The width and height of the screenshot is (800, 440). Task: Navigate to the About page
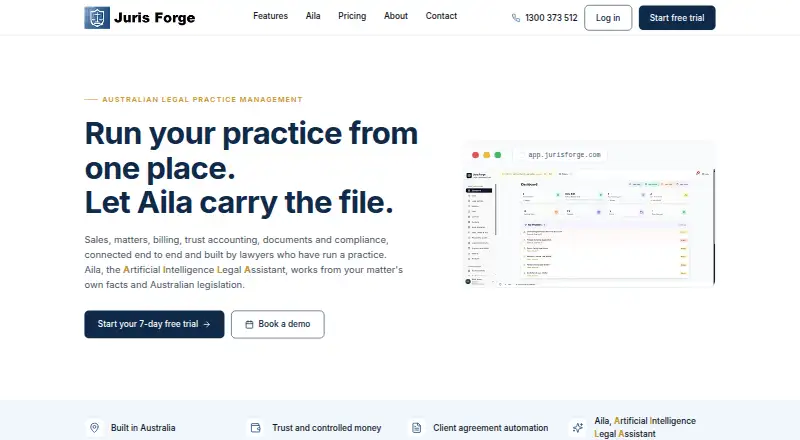396,16
